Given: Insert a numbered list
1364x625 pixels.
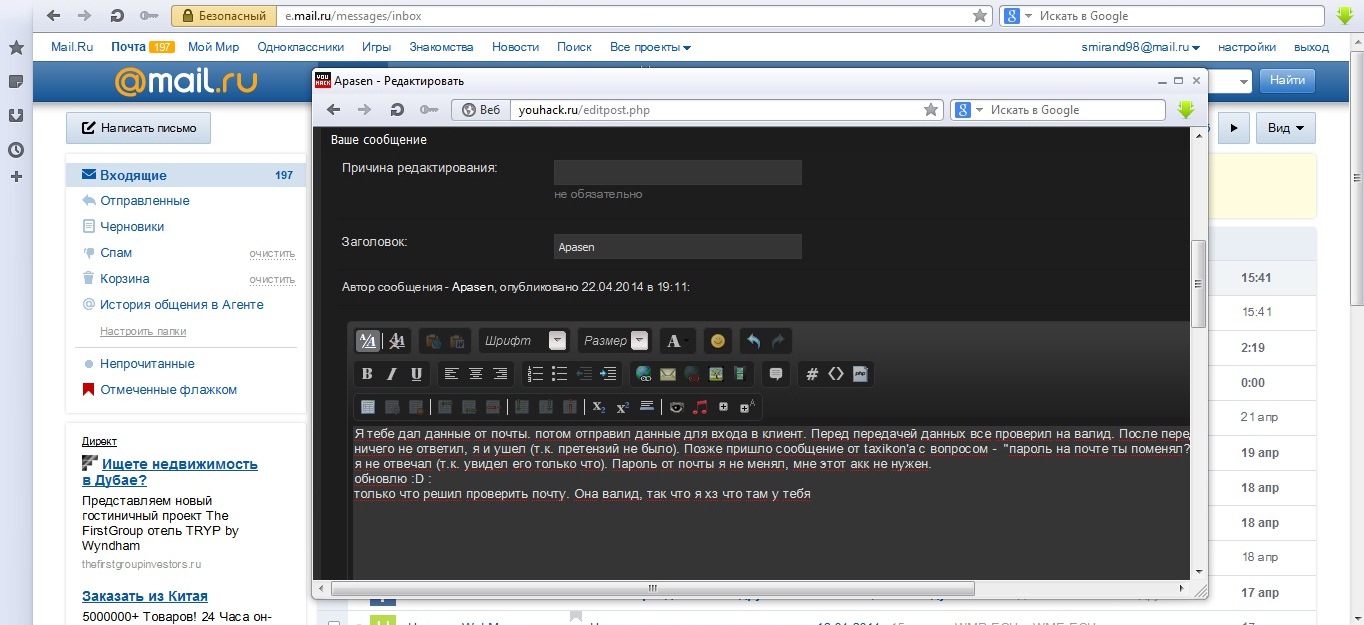Looking at the screenshot, I should point(535,374).
